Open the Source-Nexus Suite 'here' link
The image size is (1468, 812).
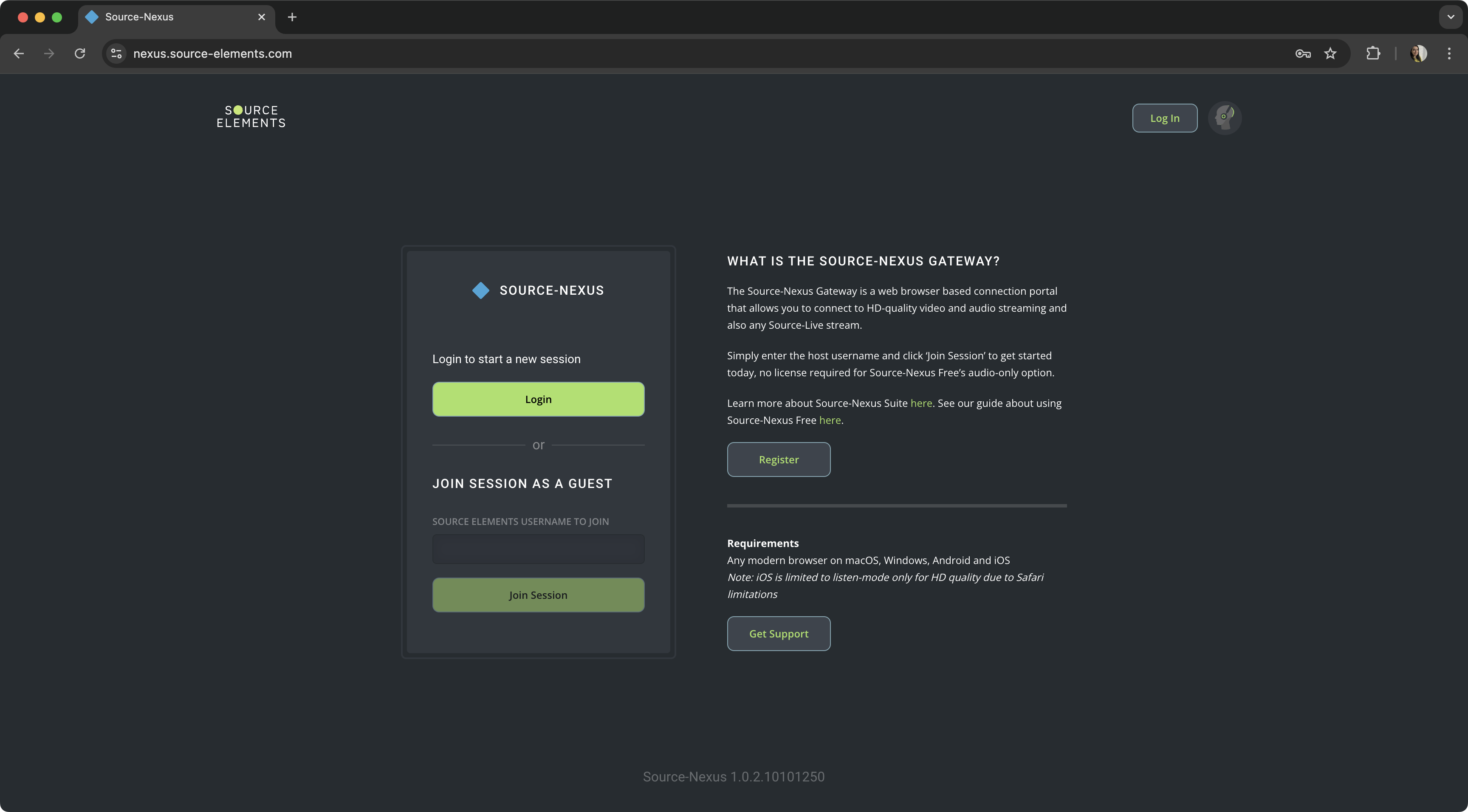point(921,403)
